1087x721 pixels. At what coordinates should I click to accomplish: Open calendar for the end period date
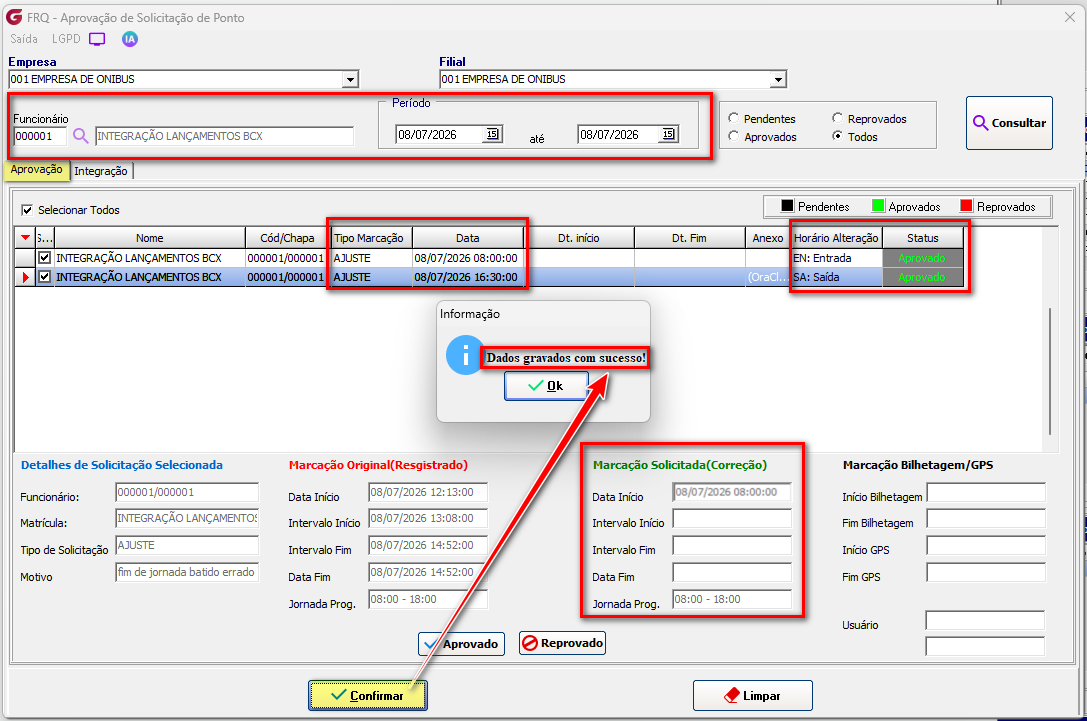click(668, 134)
